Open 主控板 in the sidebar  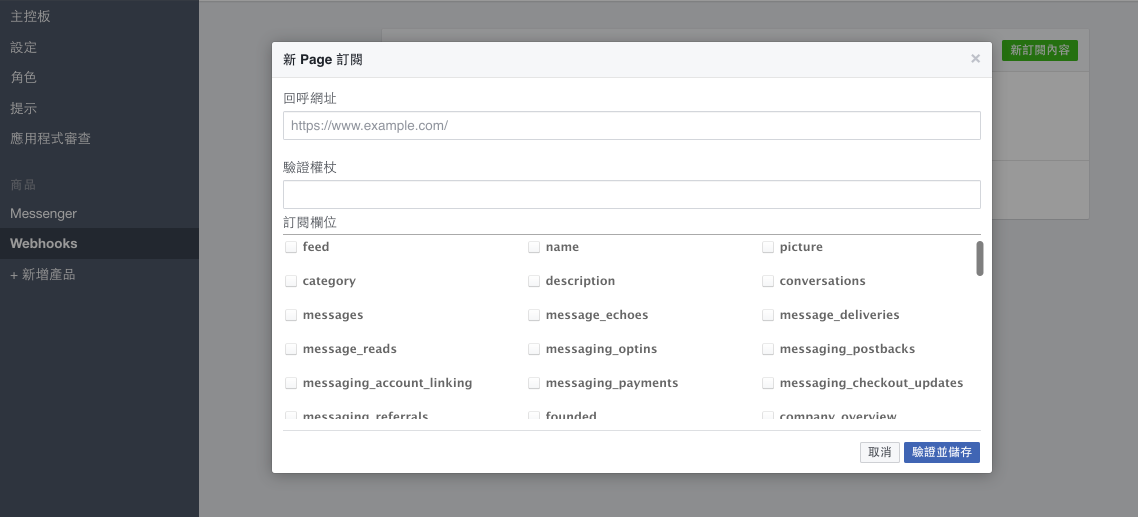click(30, 17)
